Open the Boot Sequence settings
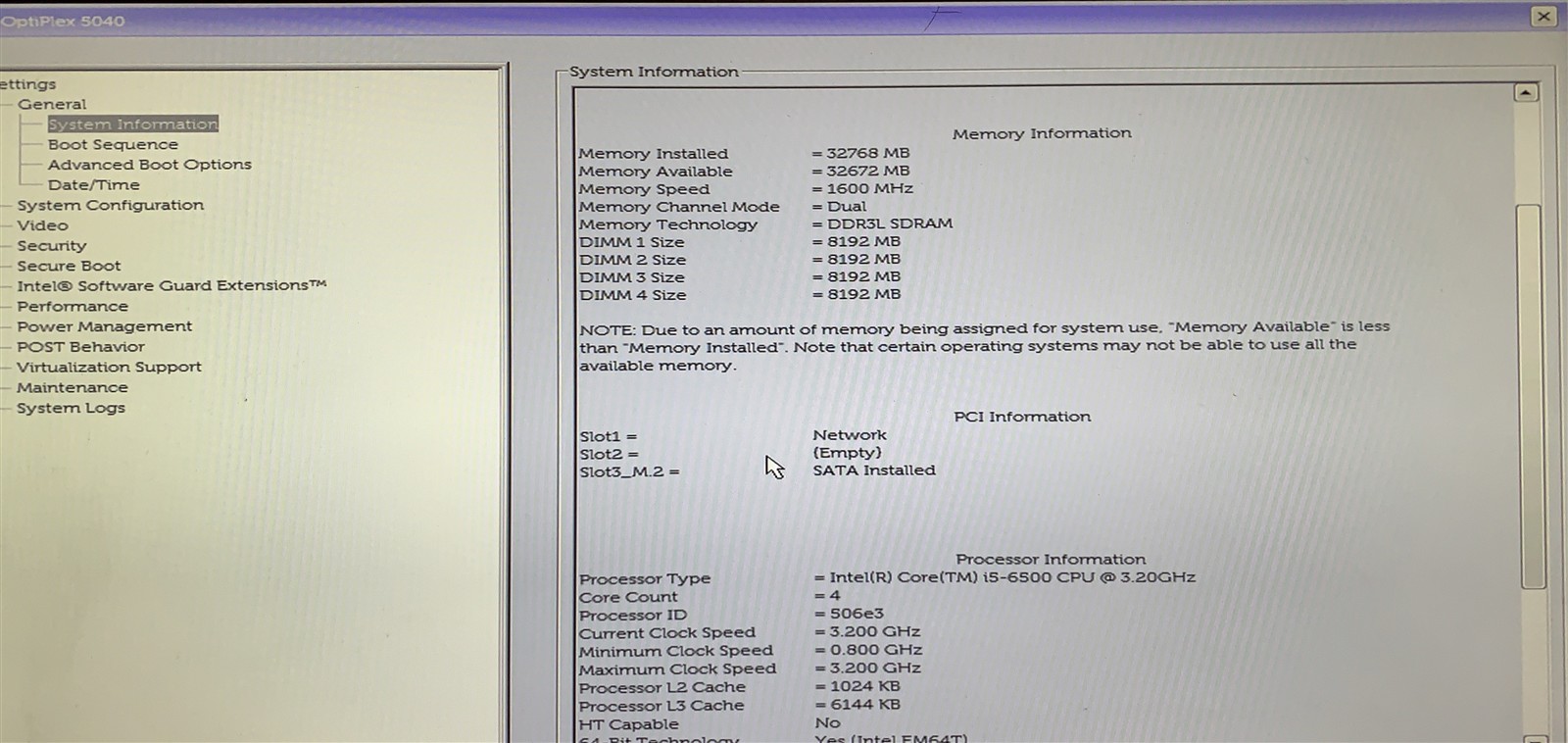 point(113,144)
